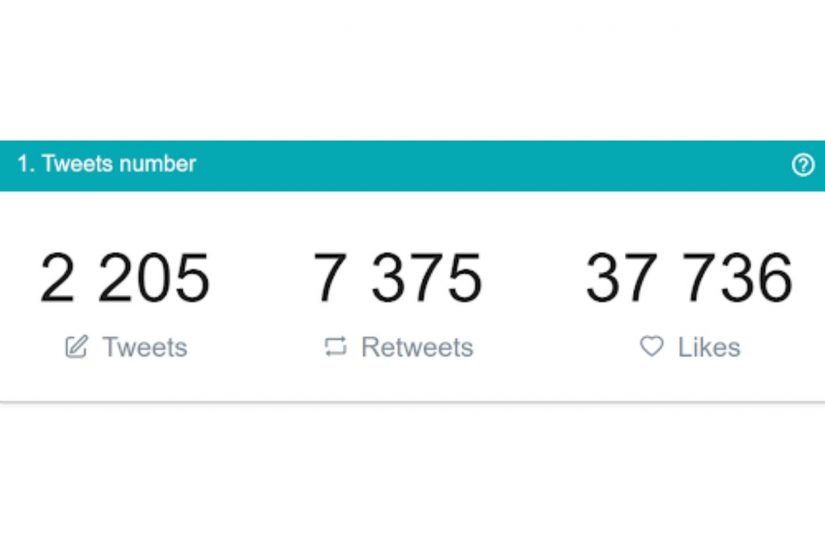Click the 2 205 tweets count
This screenshot has height=548, width=825.
125,279
